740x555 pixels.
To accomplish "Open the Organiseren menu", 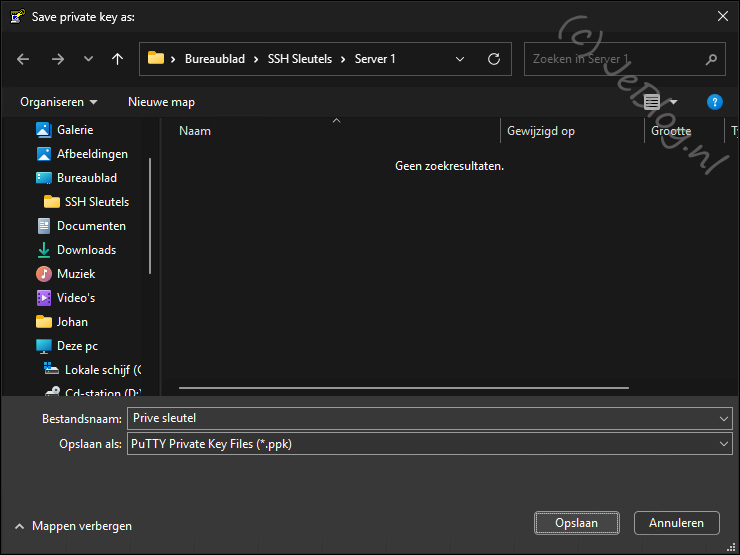I will (x=59, y=102).
